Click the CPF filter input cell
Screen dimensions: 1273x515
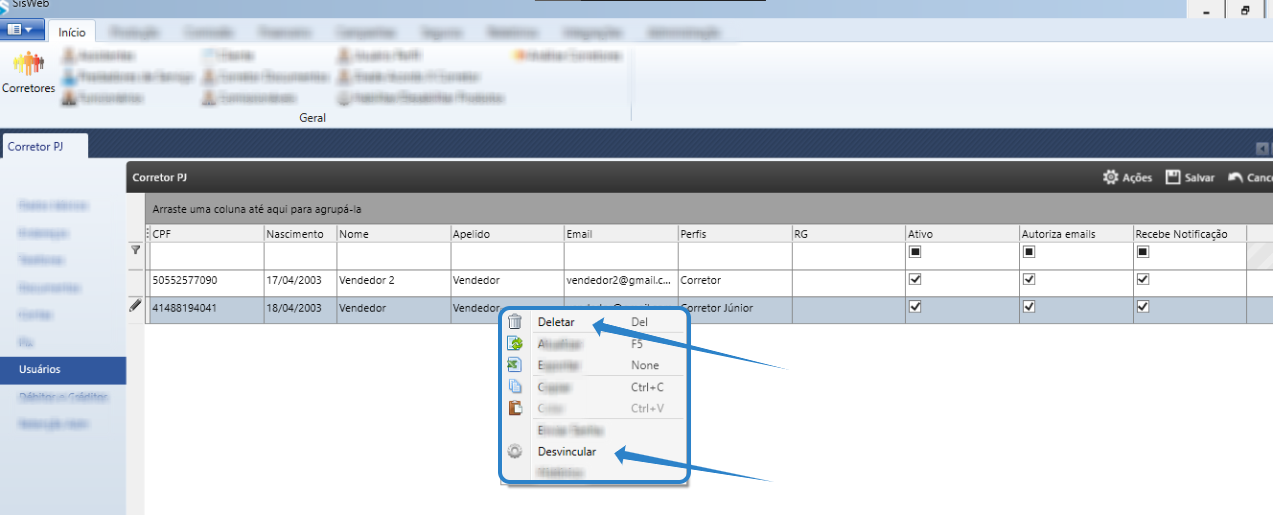click(206, 256)
